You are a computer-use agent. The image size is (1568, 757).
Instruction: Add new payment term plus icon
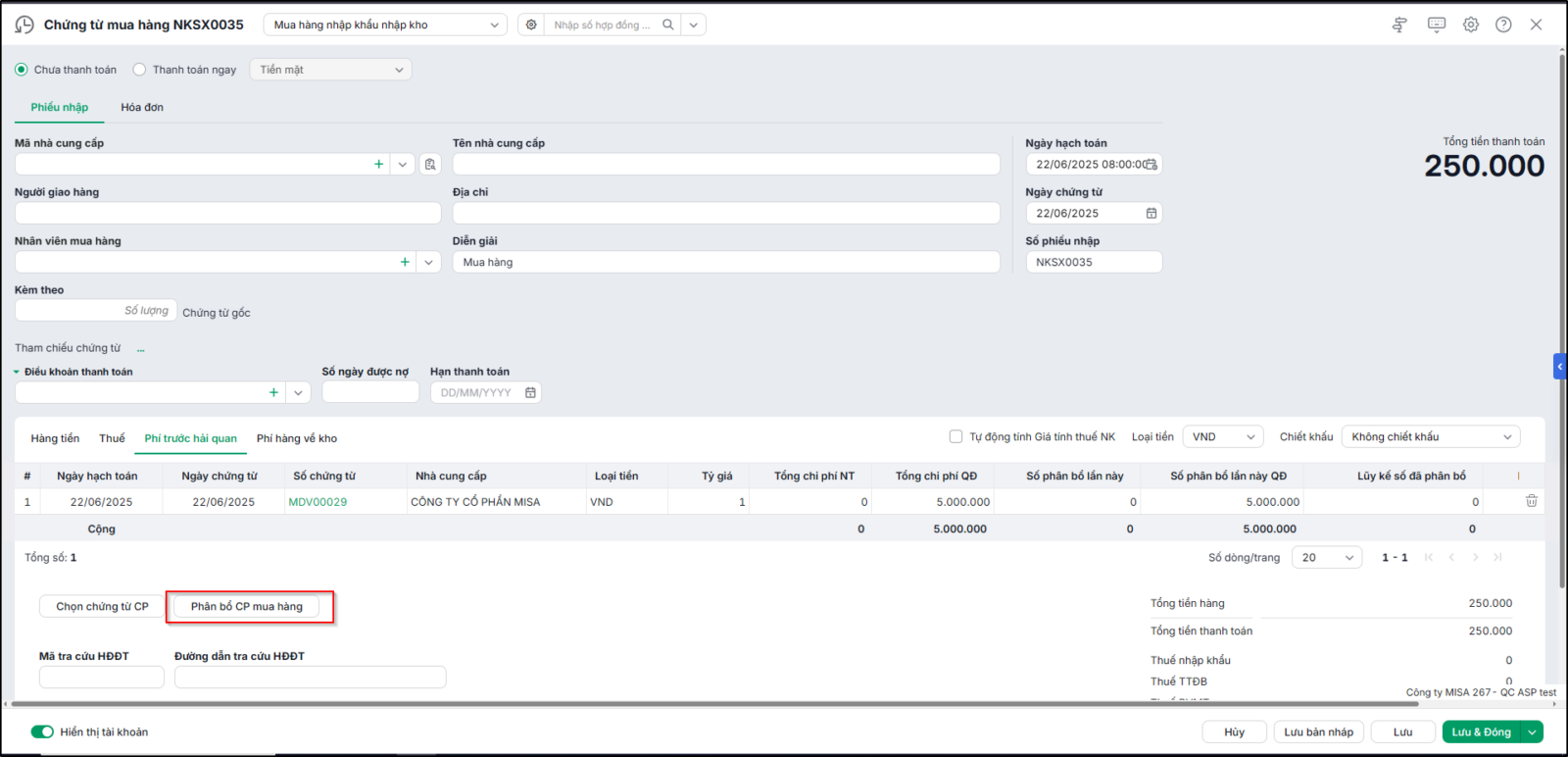(273, 392)
